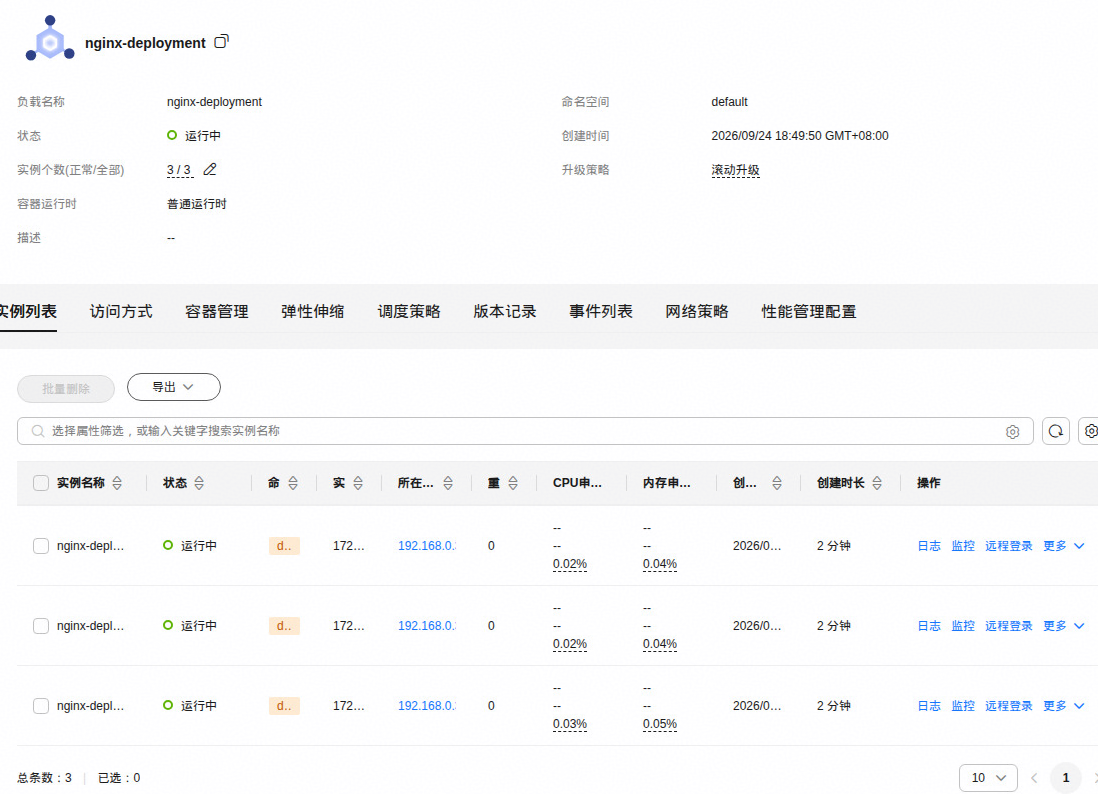1098x794 pixels.
Task: Click 总条数：3 total count text
Action: (44, 778)
